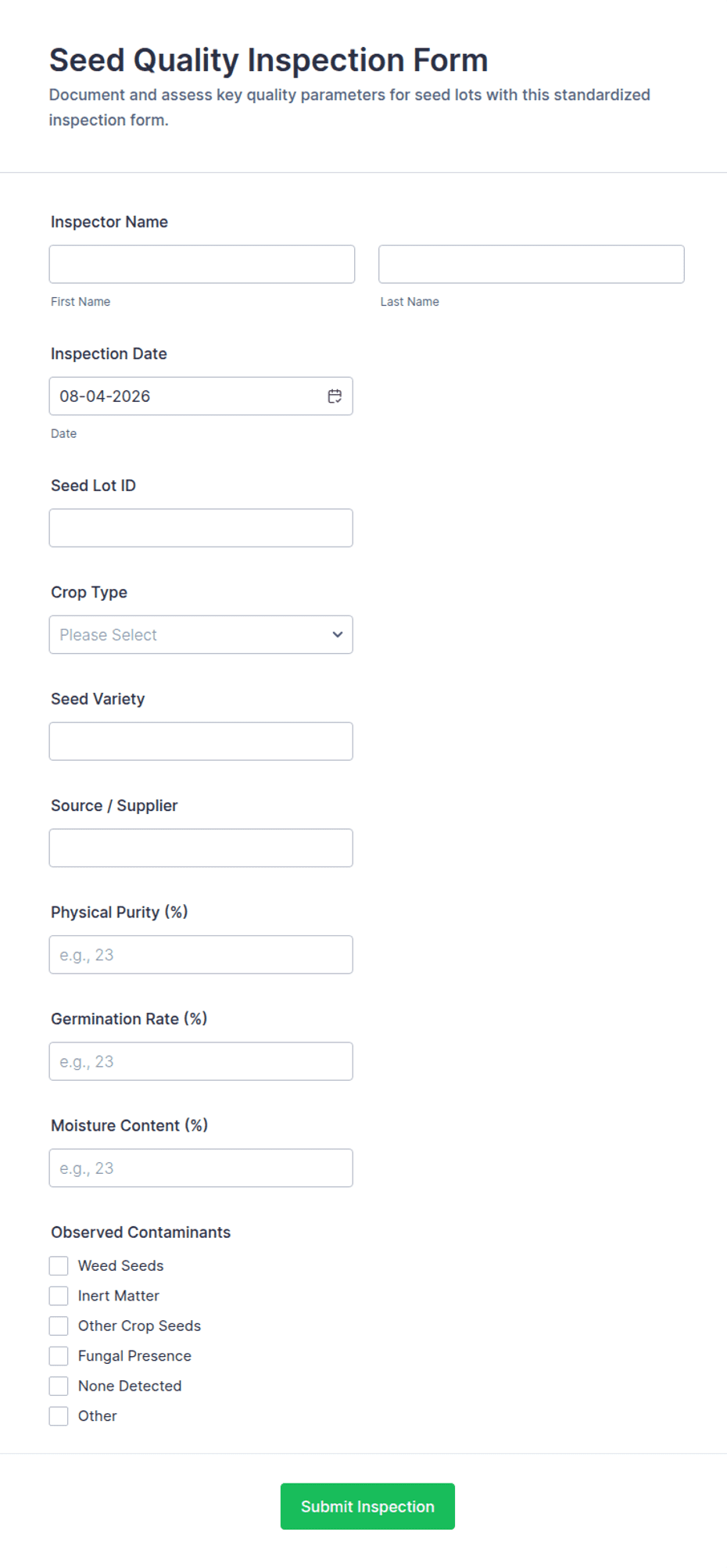Viewport: 727px width, 1568px height.
Task: Expand the Crop Type dropdown arrow
Action: pyautogui.click(x=338, y=635)
